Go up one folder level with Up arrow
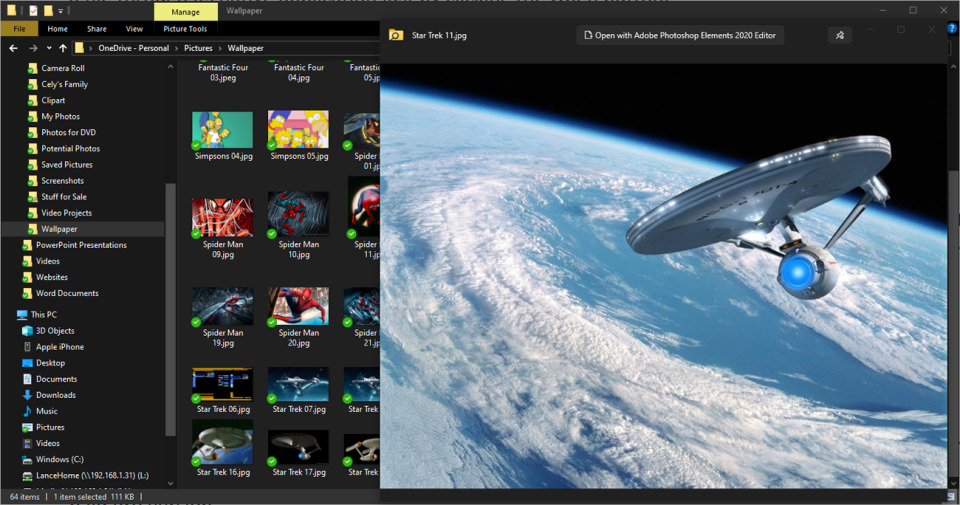The image size is (960, 505). click(63, 48)
